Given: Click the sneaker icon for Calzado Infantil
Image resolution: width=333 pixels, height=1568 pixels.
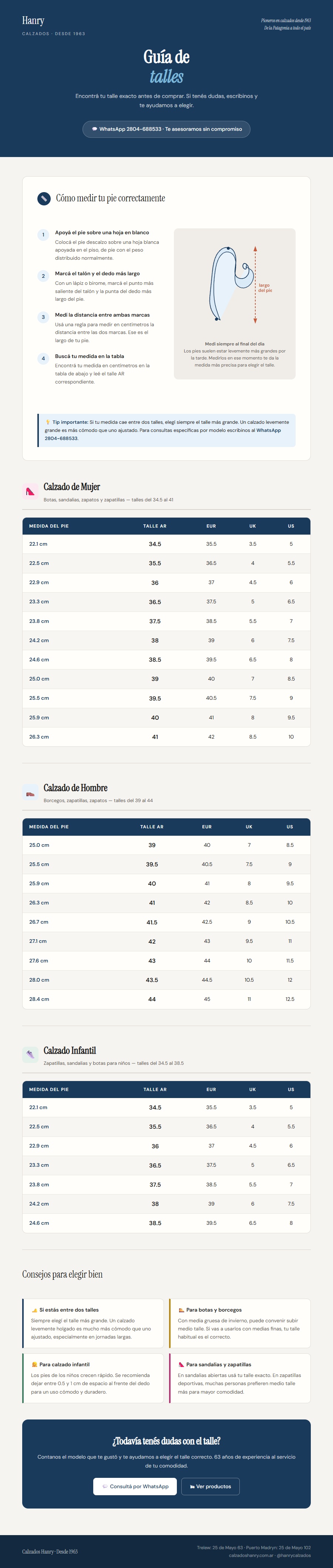Looking at the screenshot, I should tap(30, 1056).
